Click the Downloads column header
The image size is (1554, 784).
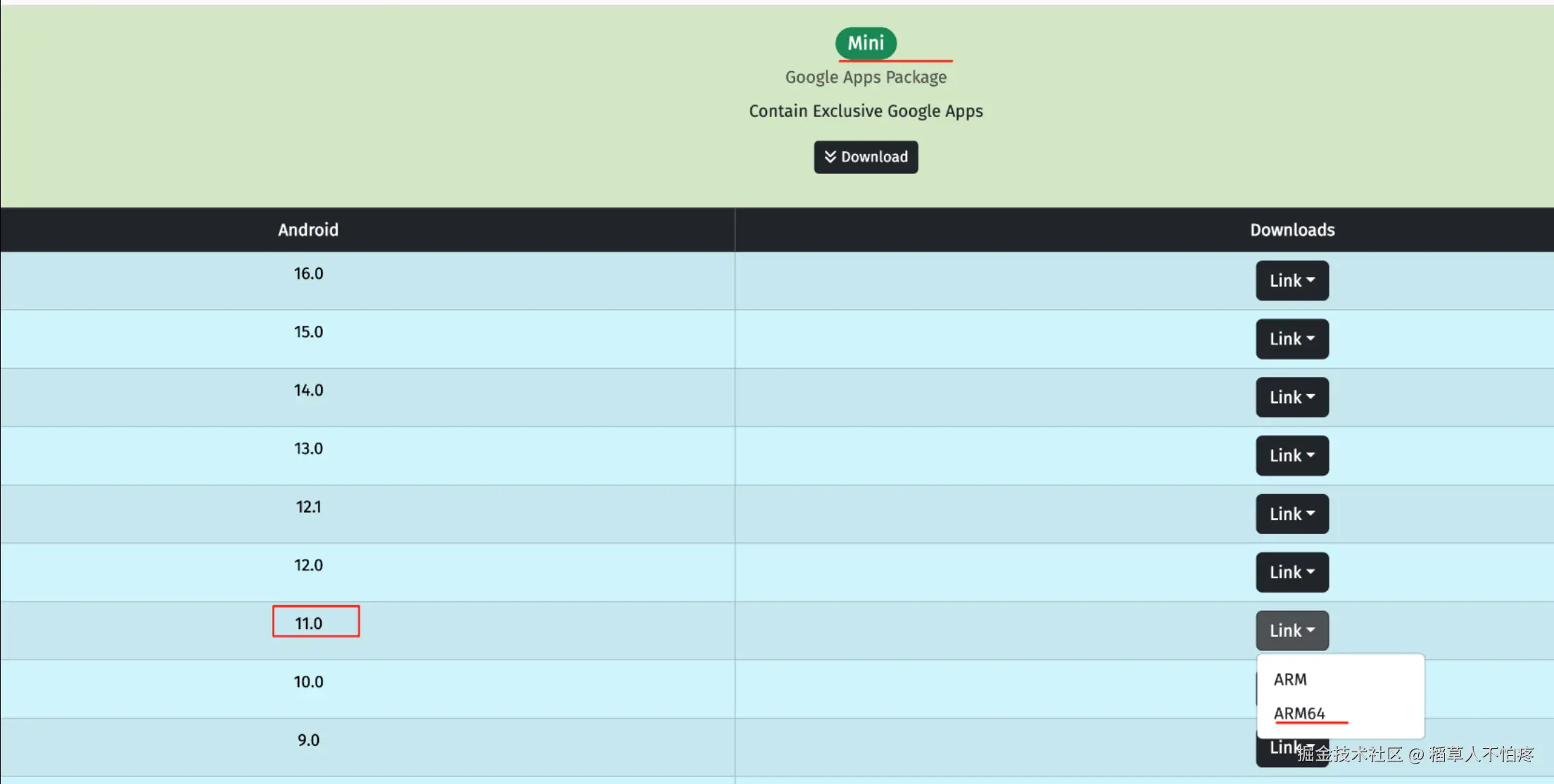[1291, 230]
